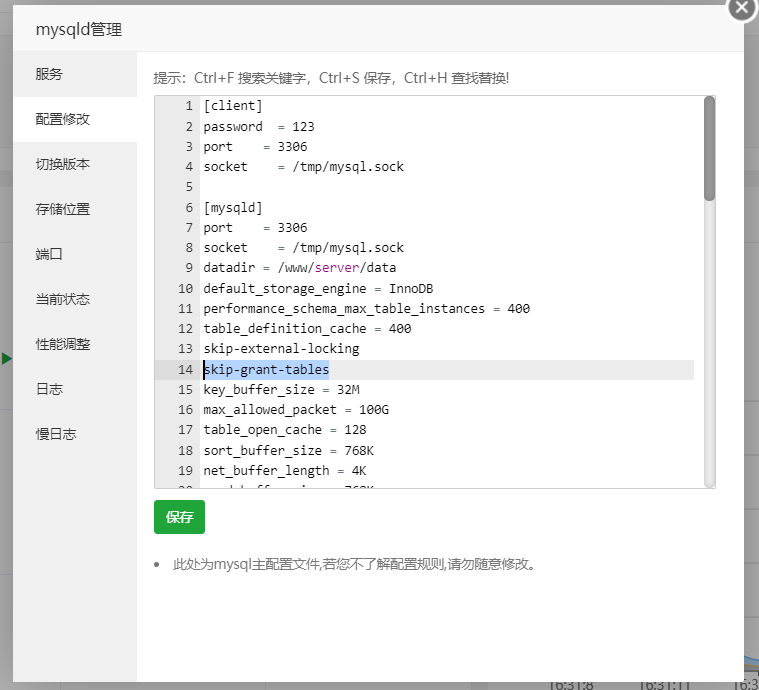
Task: Click the performance_schema_max_table_instances line
Action: 366,308
